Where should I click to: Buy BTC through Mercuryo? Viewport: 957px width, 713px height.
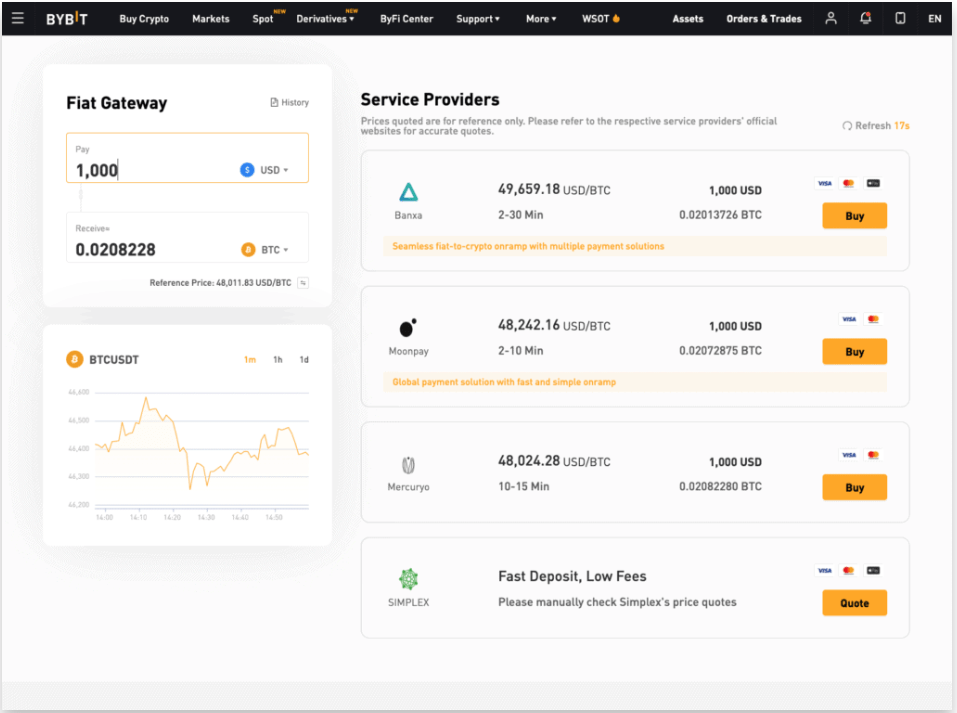(x=854, y=487)
